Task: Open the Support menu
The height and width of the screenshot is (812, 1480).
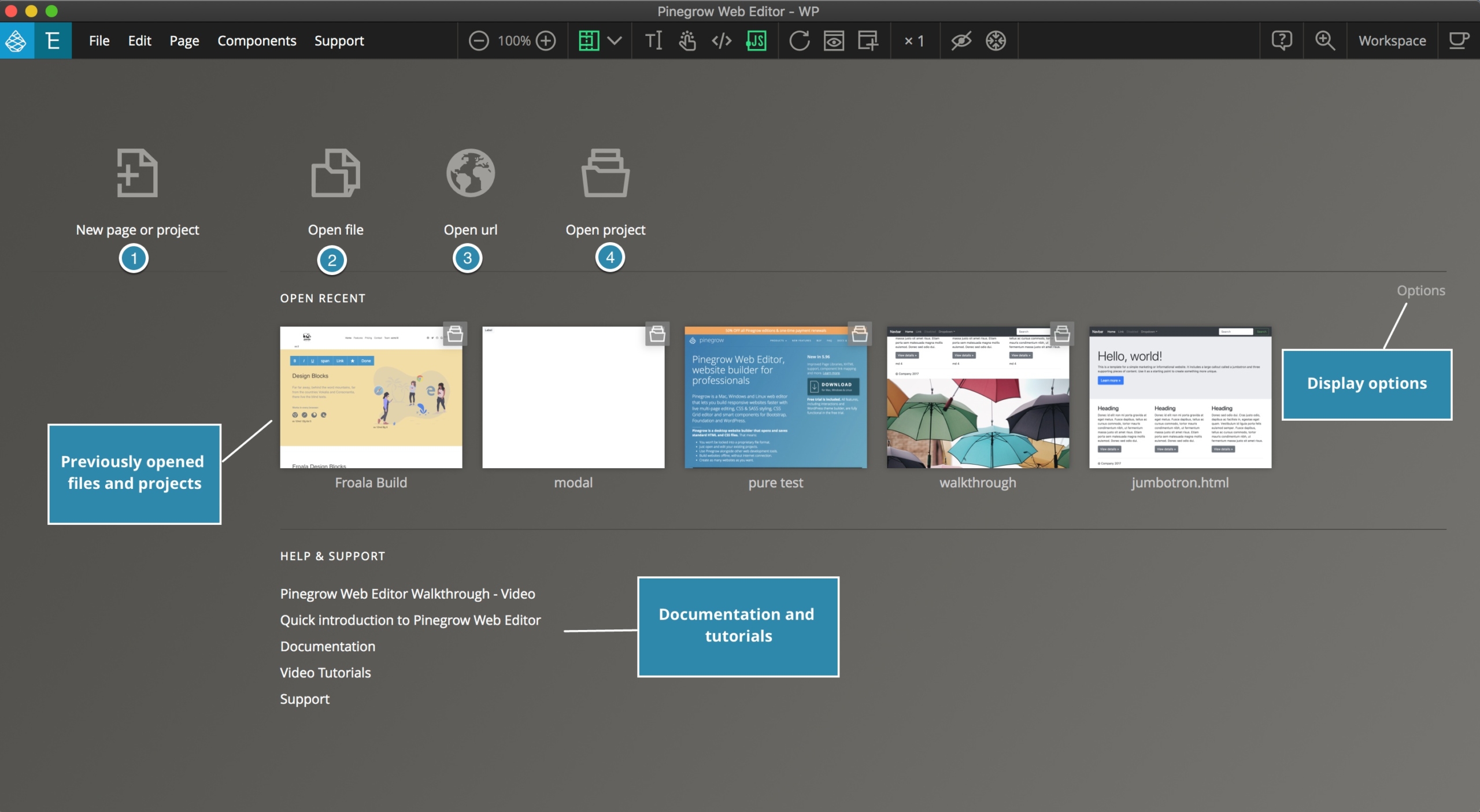Action: coord(339,40)
